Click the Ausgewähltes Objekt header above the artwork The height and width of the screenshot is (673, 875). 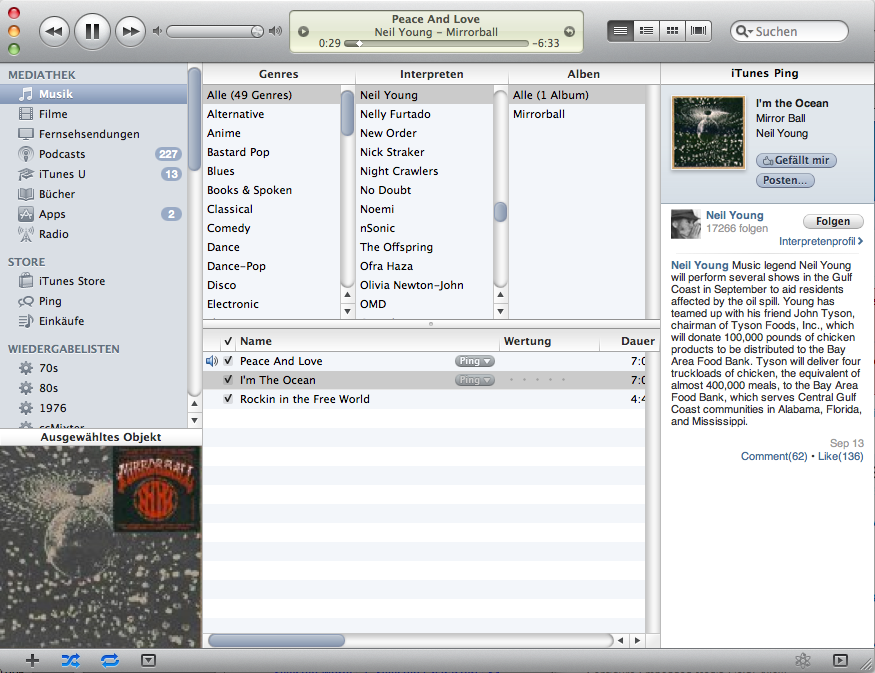(x=100, y=437)
